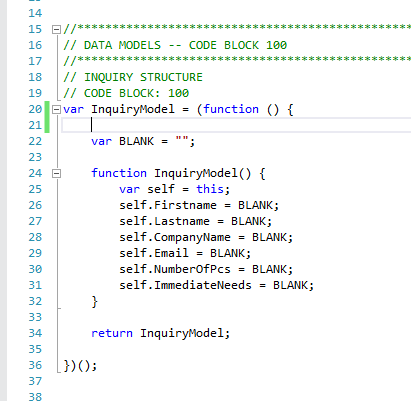This screenshot has height=401, width=411.
Task: Collapse the InquiryModel variable region at line 20
Action: 56,110
